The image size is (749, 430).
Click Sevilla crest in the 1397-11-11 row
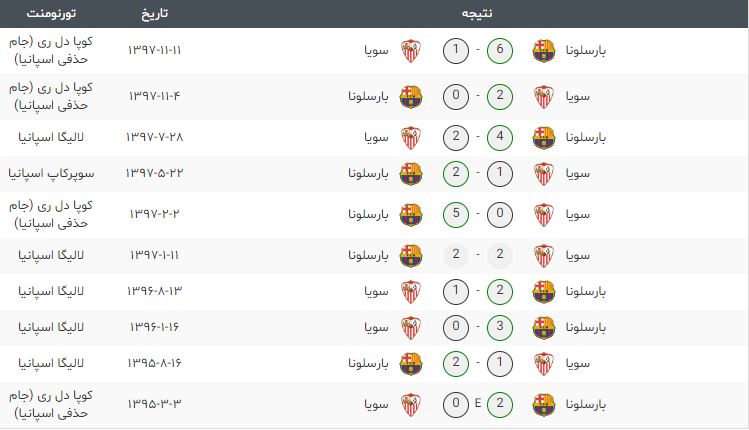click(x=411, y=51)
